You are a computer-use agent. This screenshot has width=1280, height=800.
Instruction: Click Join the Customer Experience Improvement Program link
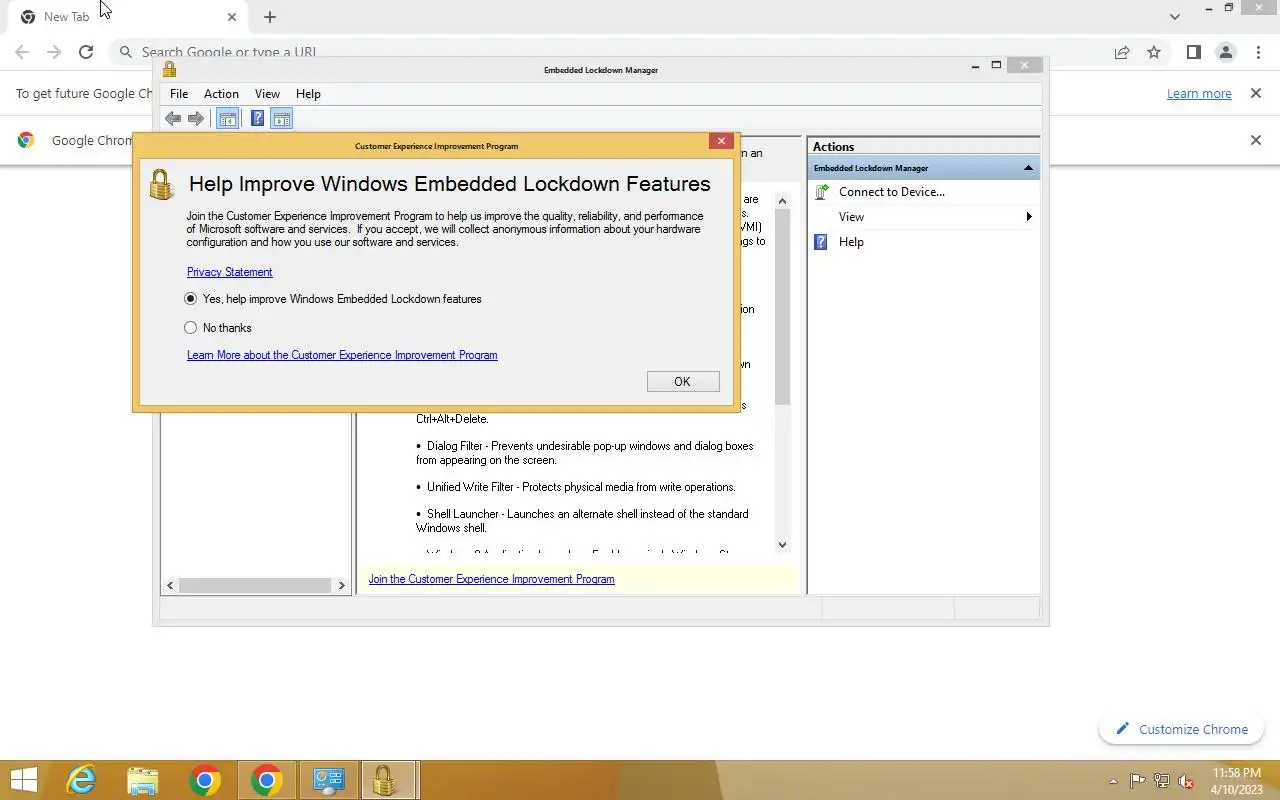pos(491,579)
